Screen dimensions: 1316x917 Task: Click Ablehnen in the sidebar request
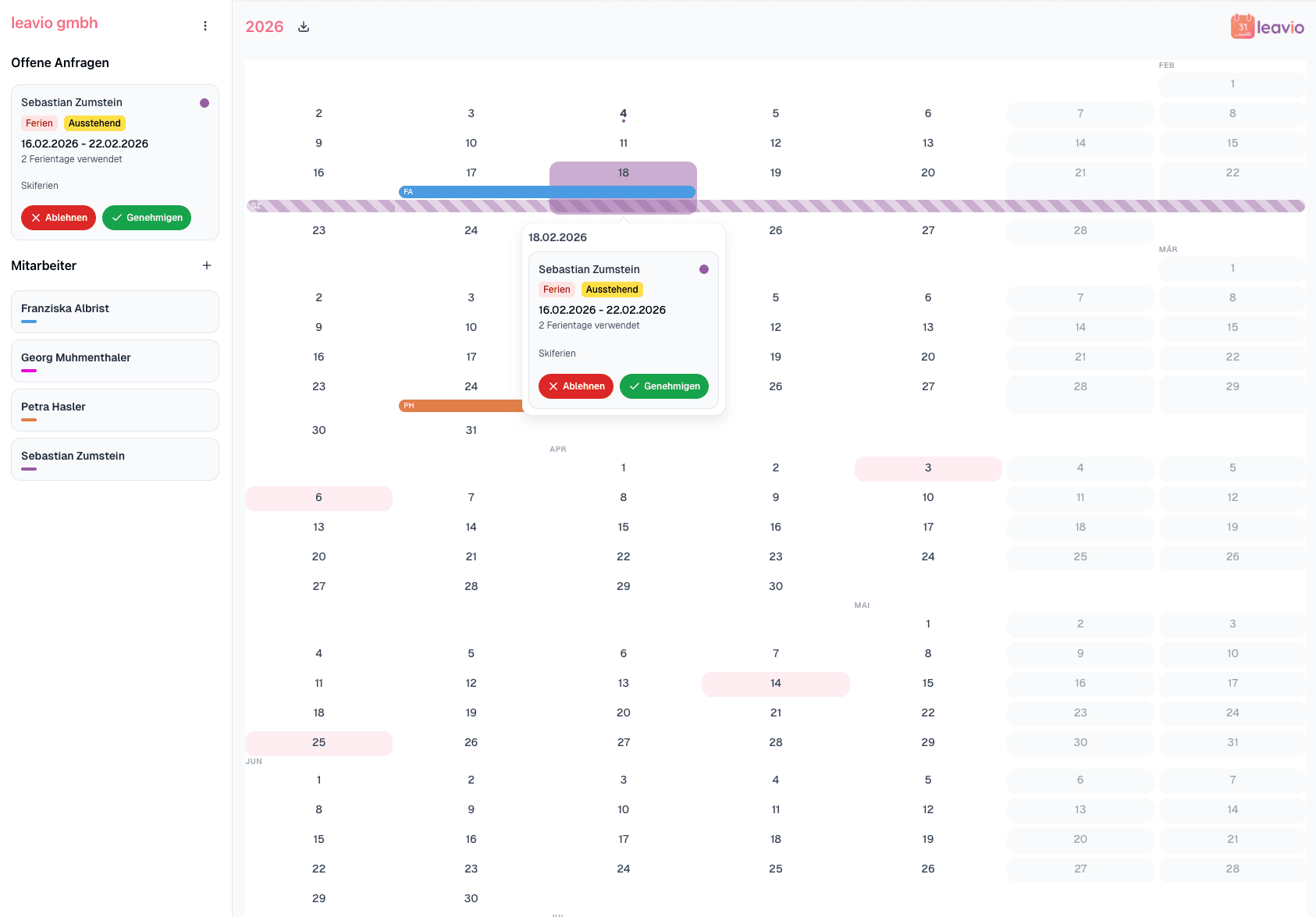(x=59, y=218)
